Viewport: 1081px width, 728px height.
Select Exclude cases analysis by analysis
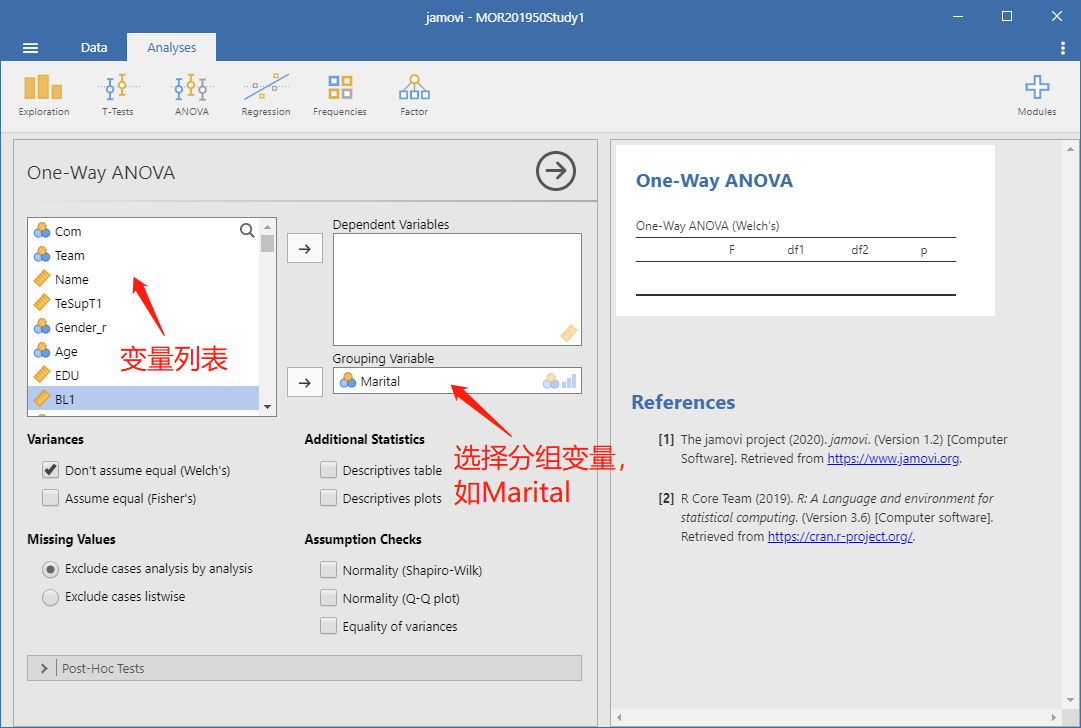coord(50,569)
